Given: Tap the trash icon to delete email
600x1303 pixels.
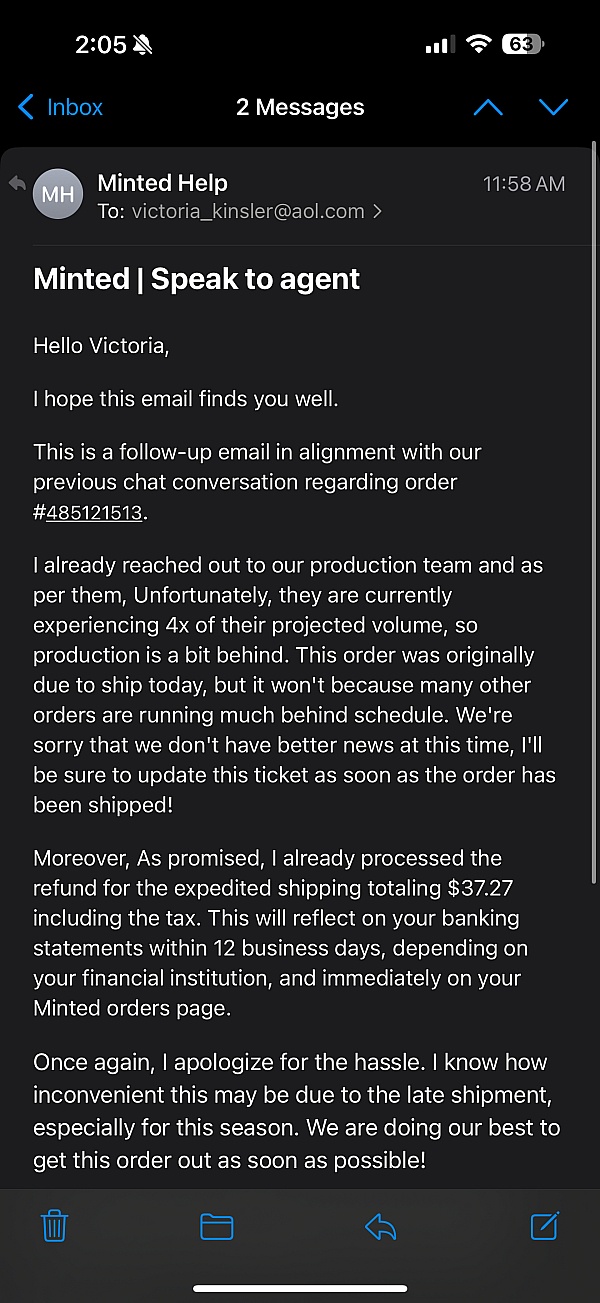Looking at the screenshot, I should pyautogui.click(x=55, y=1225).
